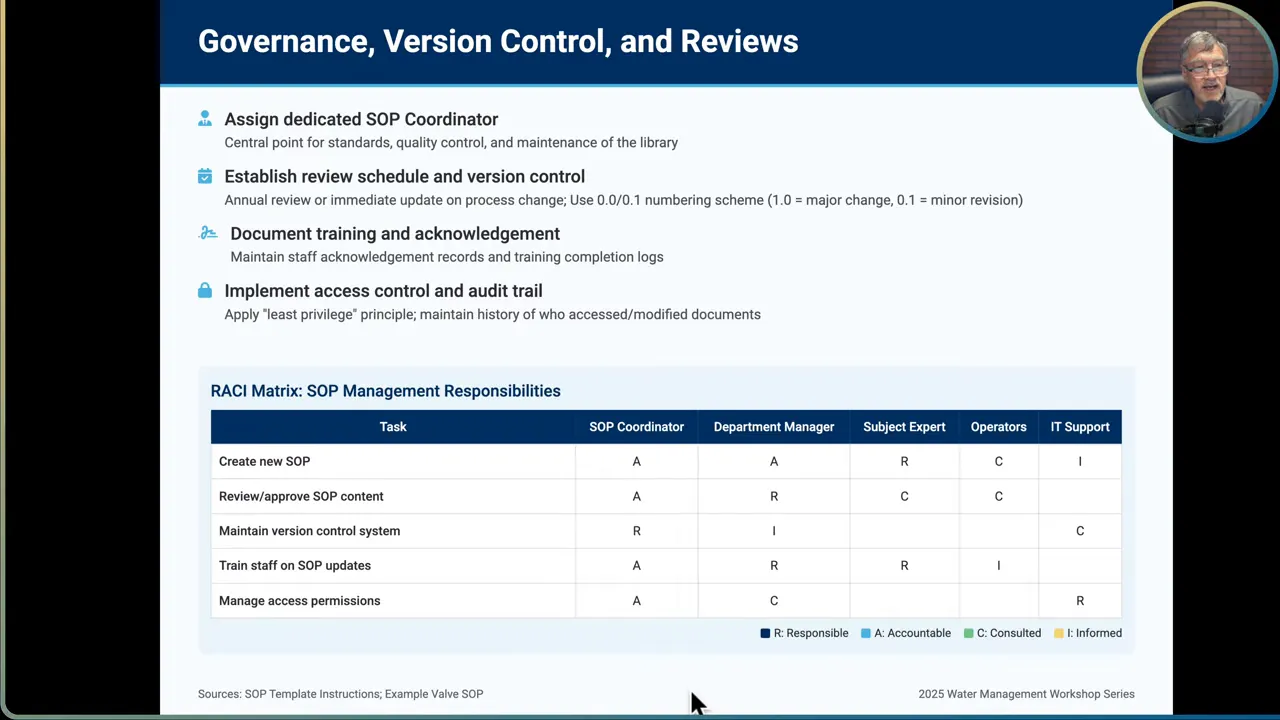The image size is (1280, 720).
Task: Click the Maintain version control system row
Action: 309,530
